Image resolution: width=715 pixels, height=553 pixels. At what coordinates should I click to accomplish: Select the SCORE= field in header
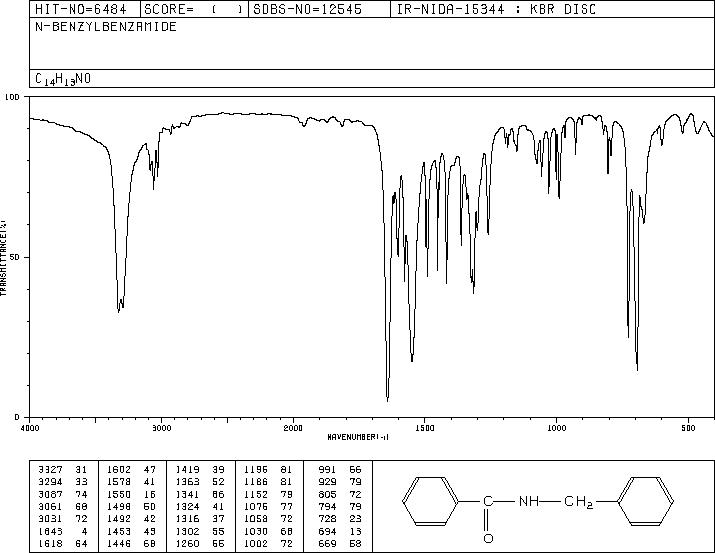[x=193, y=9]
